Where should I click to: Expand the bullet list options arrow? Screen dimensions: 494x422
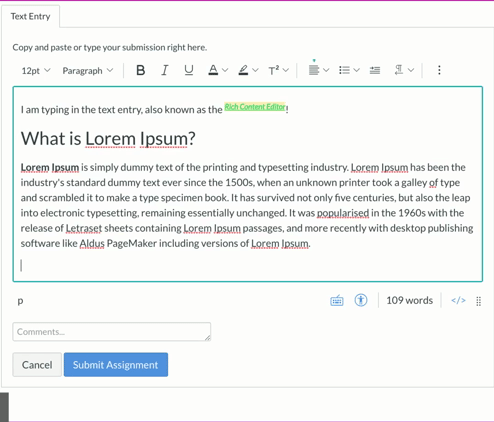coord(357,70)
